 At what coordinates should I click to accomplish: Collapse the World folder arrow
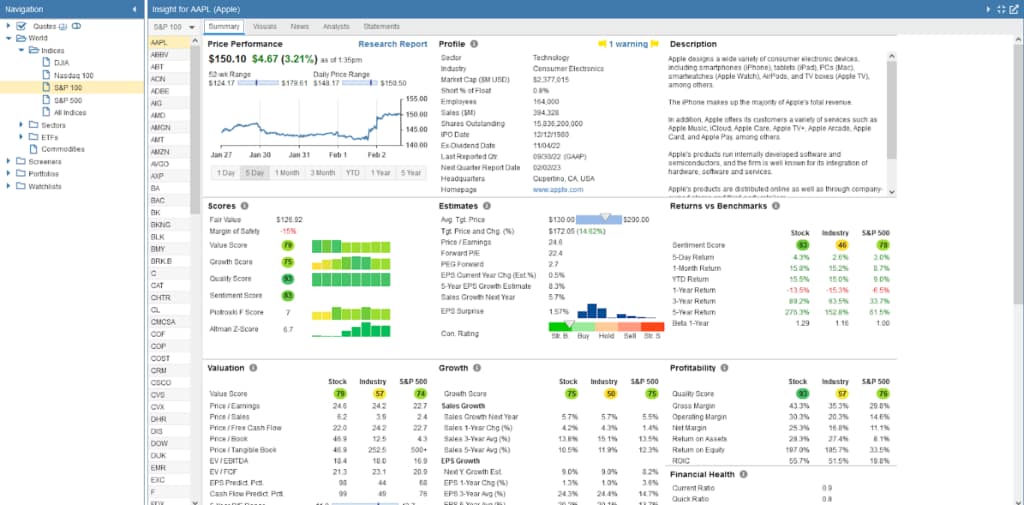tap(8, 39)
